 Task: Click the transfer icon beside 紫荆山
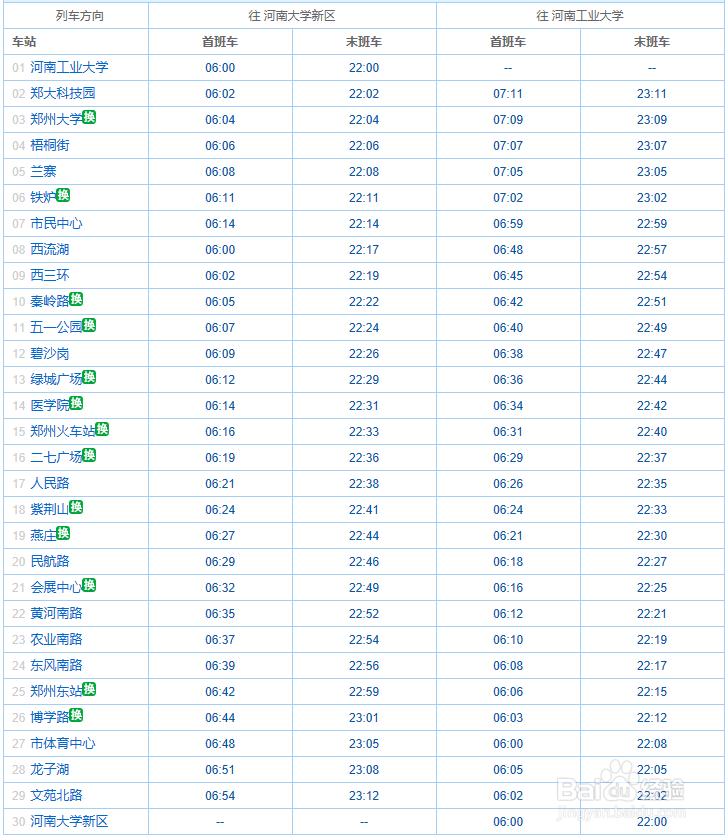pyautogui.click(x=76, y=507)
